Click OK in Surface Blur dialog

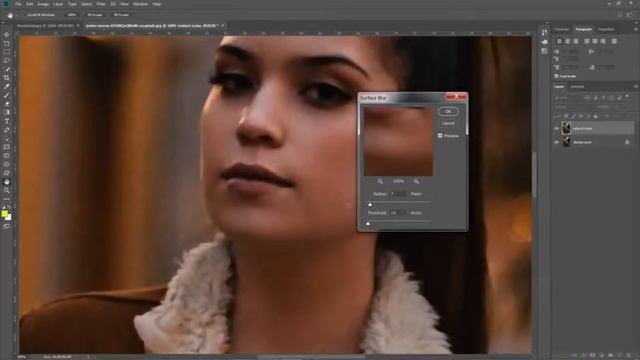448,111
